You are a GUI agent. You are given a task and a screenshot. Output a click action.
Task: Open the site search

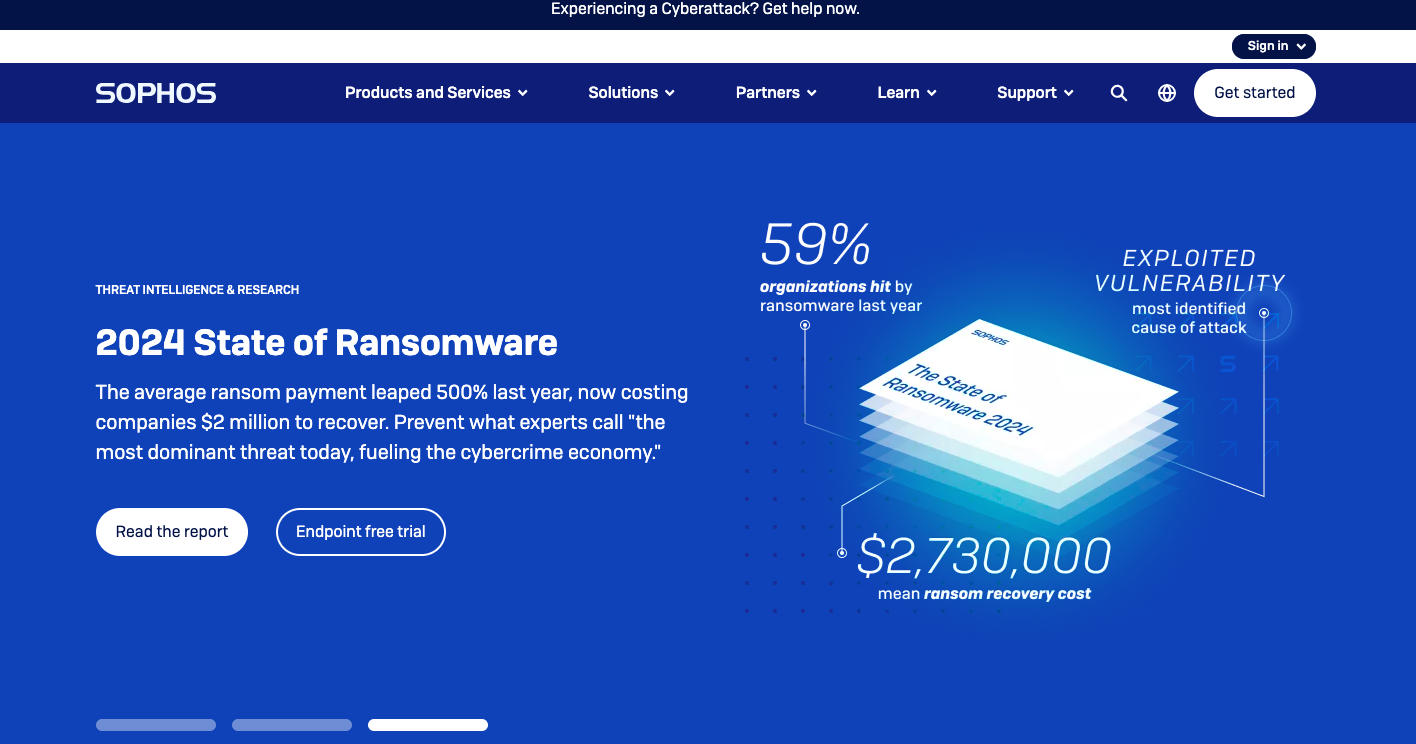tap(1118, 93)
